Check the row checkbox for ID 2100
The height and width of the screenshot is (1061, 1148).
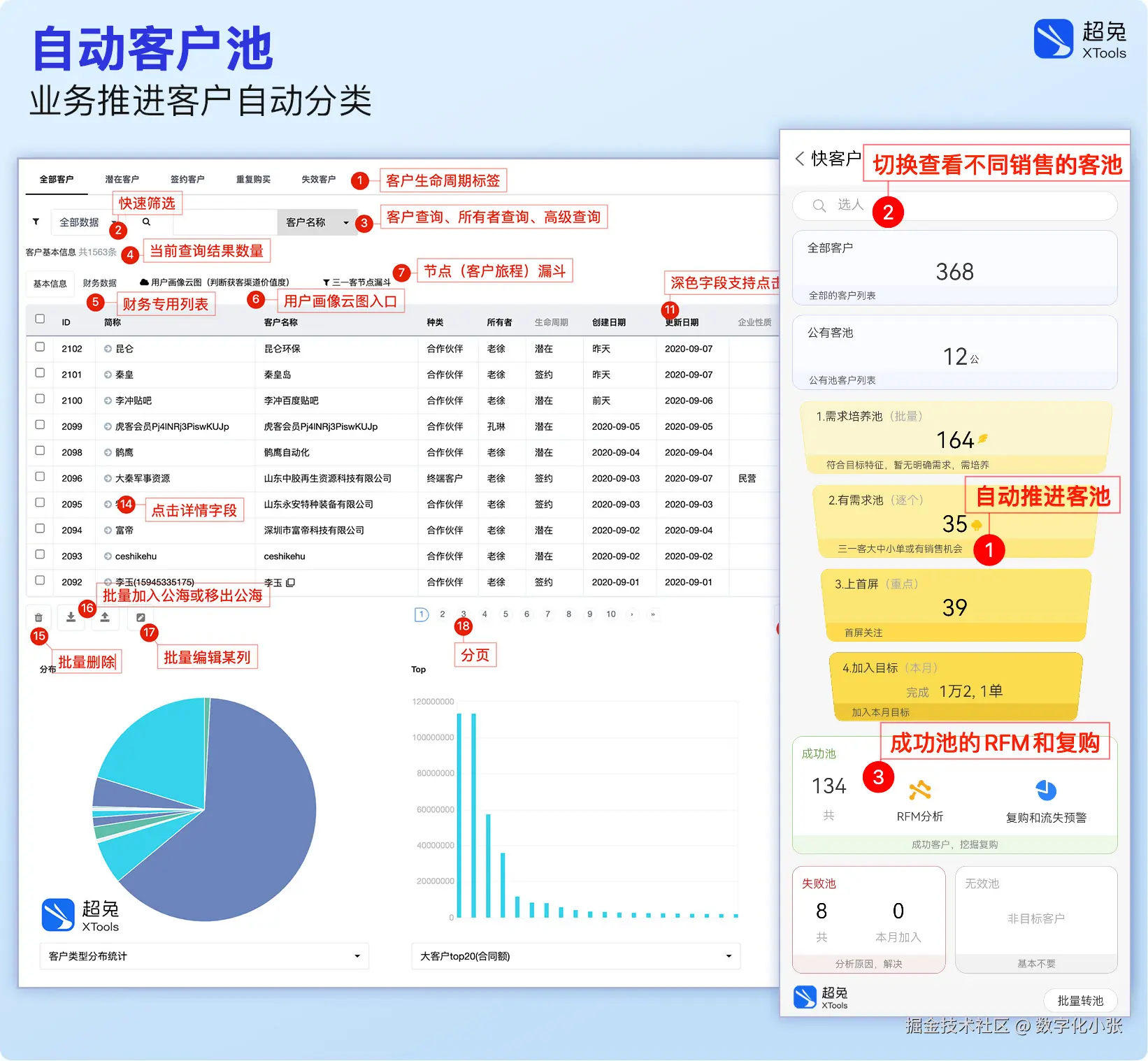[40, 398]
